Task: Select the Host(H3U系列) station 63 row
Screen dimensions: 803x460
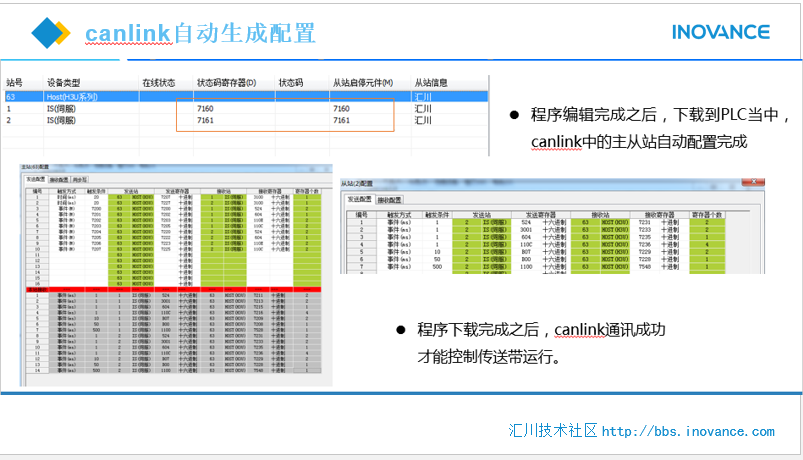Action: [x=246, y=96]
